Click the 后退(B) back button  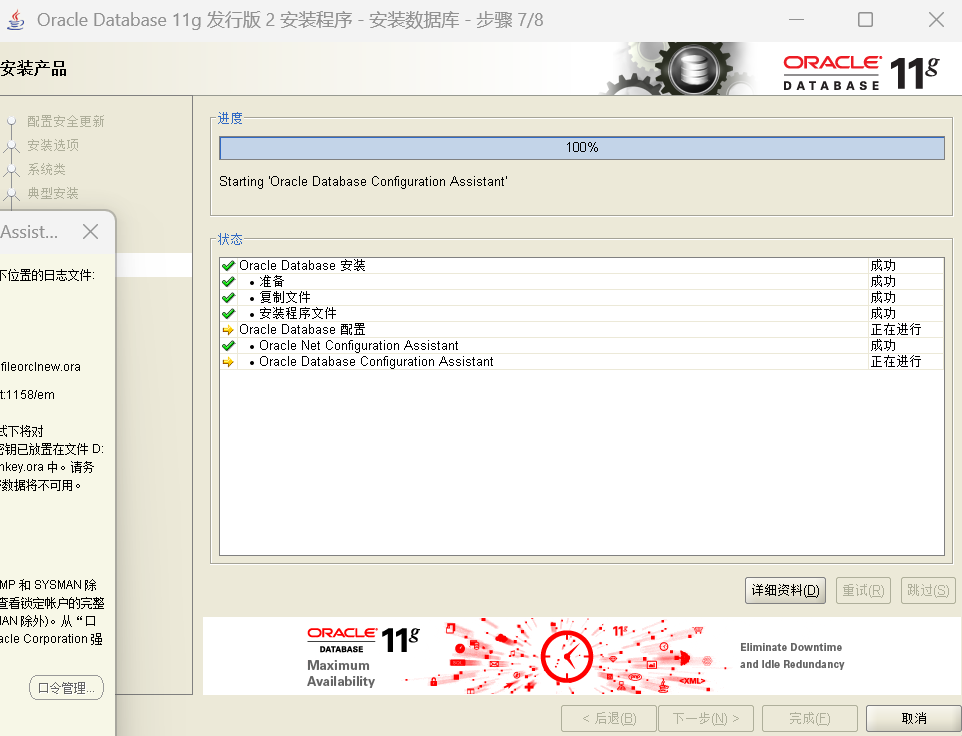coord(609,718)
